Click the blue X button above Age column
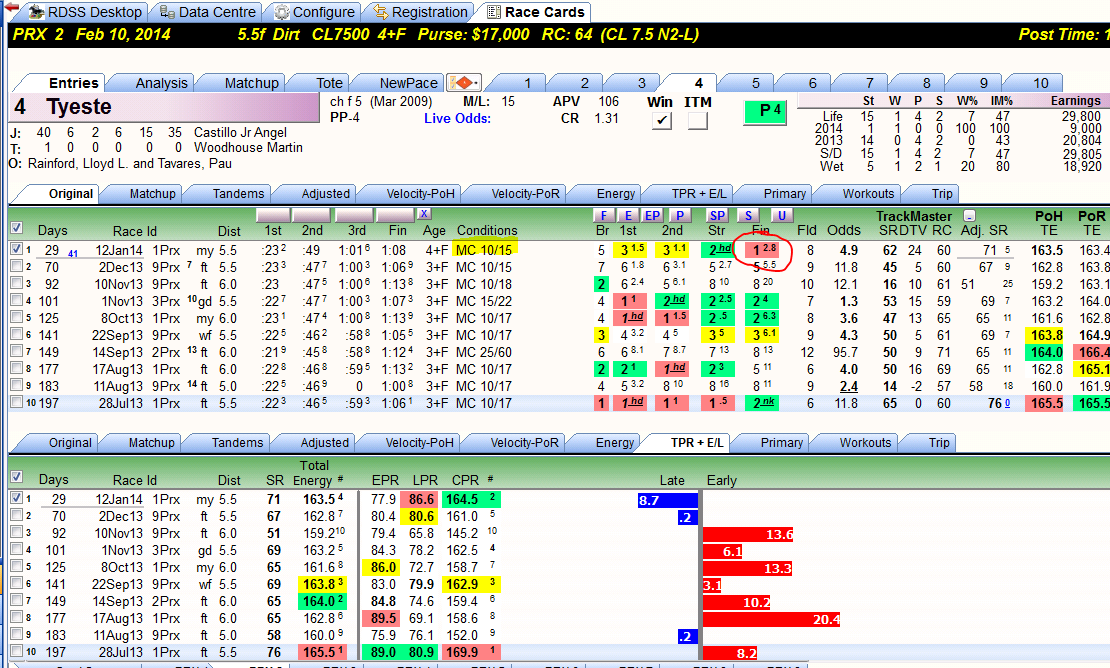Screen dimensions: 1110x668 point(424,214)
